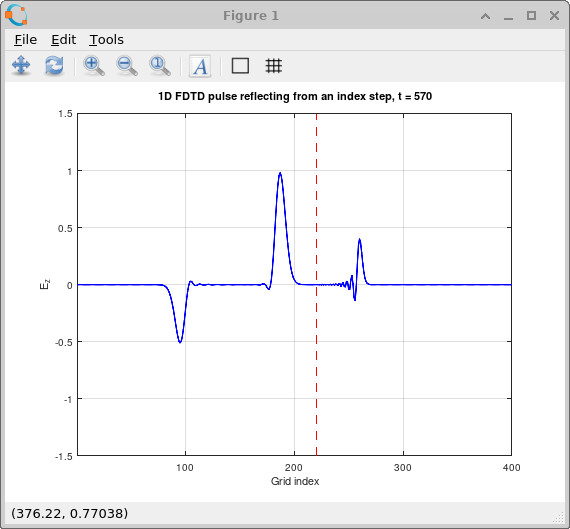
Task: Open the File menu
Action: coord(25,40)
